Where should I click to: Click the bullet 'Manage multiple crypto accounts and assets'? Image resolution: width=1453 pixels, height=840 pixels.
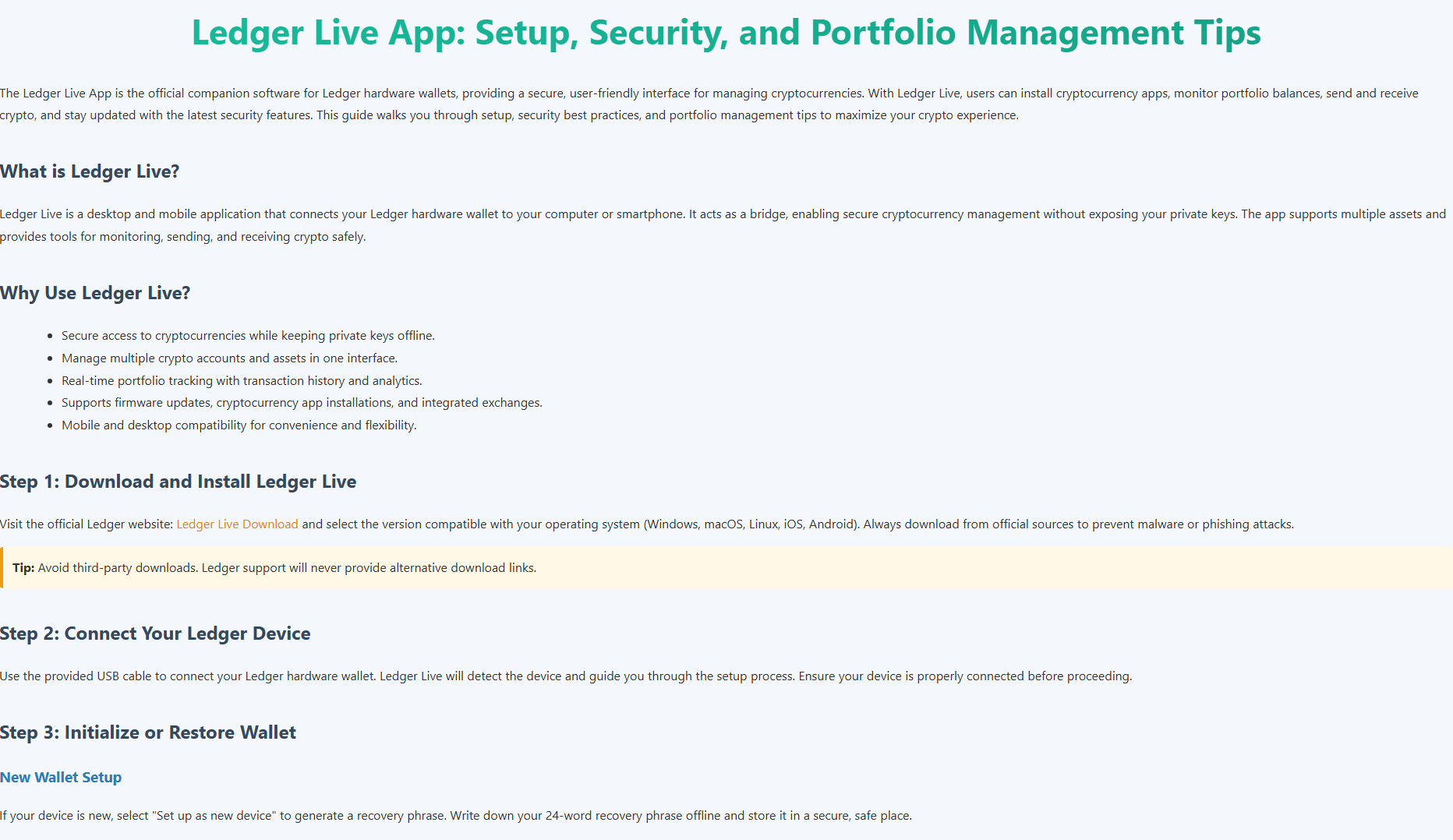tap(229, 358)
